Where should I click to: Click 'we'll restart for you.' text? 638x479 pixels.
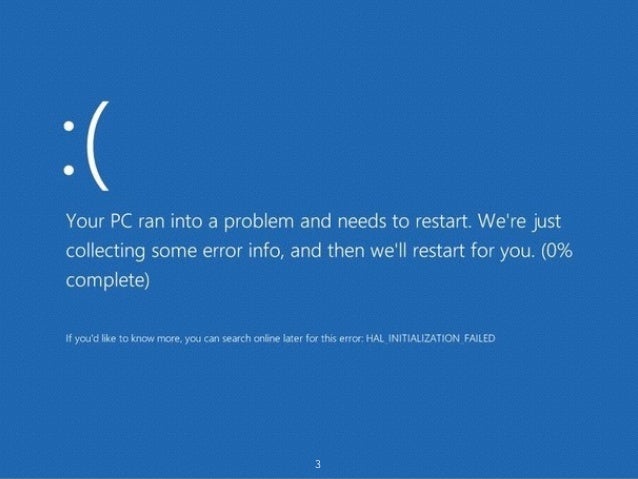click(452, 251)
